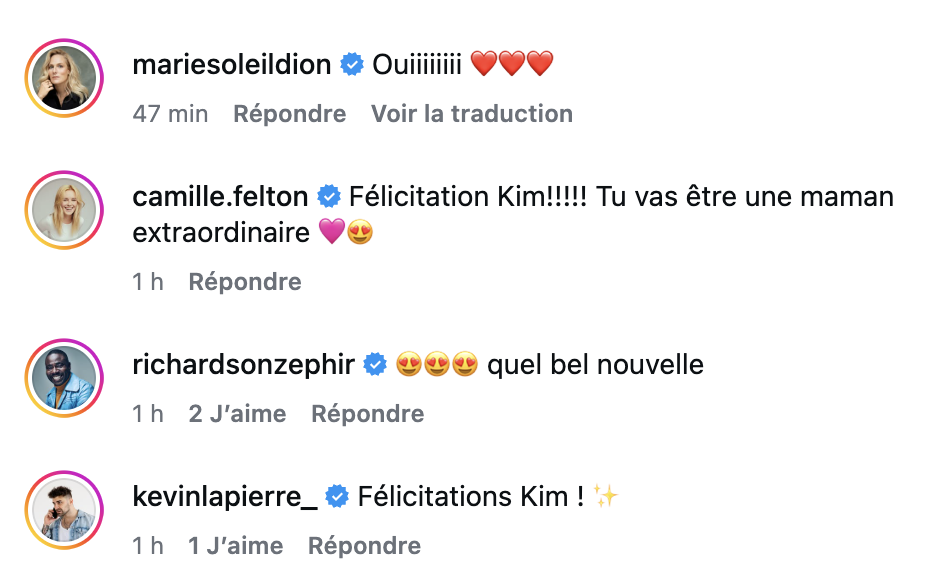Viewport: 926px width, 588px height.
Task: Hit Répondre under kevinlapierre_'s comment
Action: pyautogui.click(x=364, y=546)
